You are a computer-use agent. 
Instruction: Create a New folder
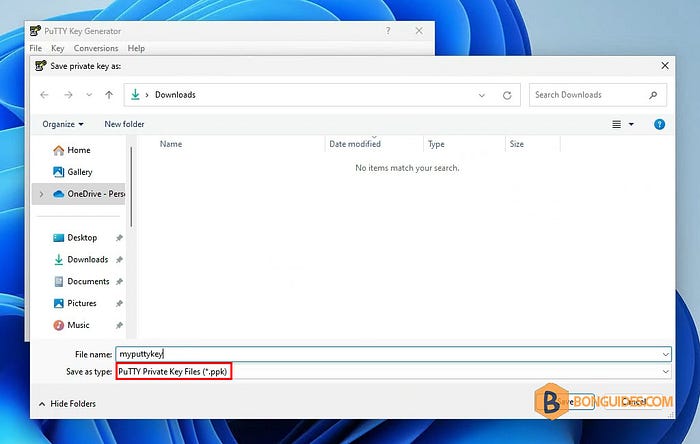(124, 124)
